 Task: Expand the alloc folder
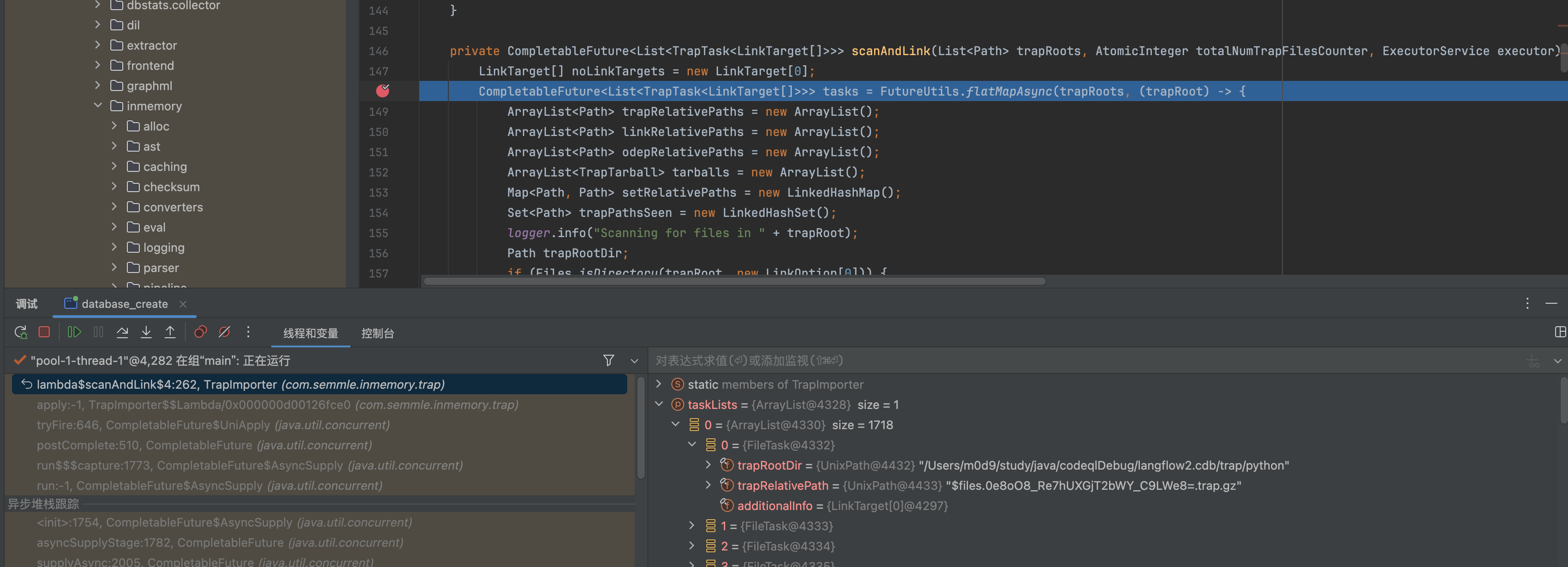click(114, 126)
